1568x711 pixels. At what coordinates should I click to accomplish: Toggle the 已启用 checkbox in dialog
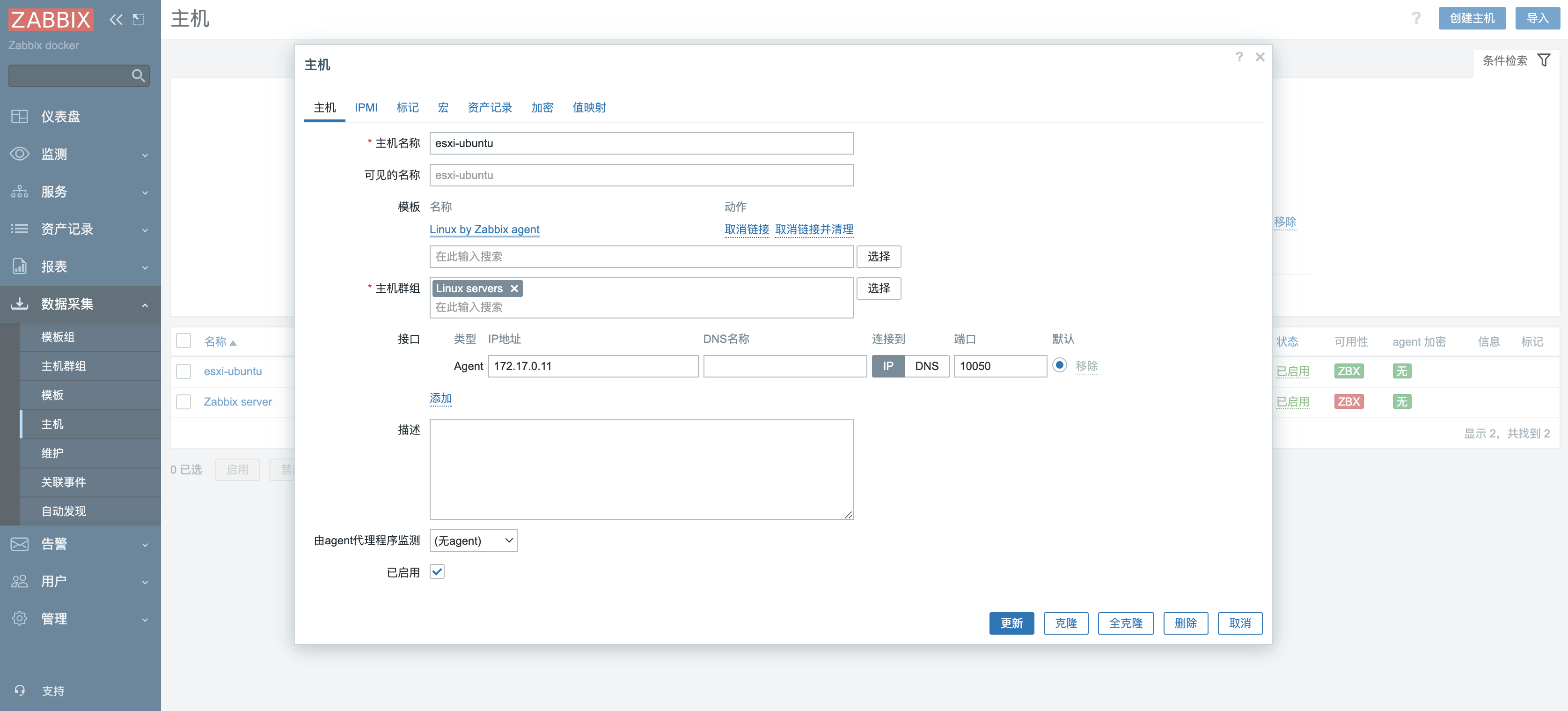pyautogui.click(x=437, y=571)
